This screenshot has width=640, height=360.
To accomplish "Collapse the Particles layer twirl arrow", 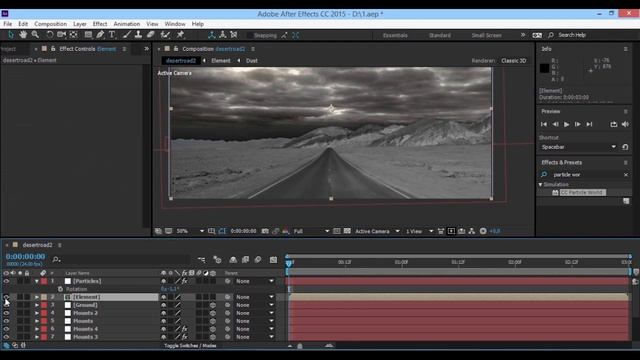I will 37,281.
